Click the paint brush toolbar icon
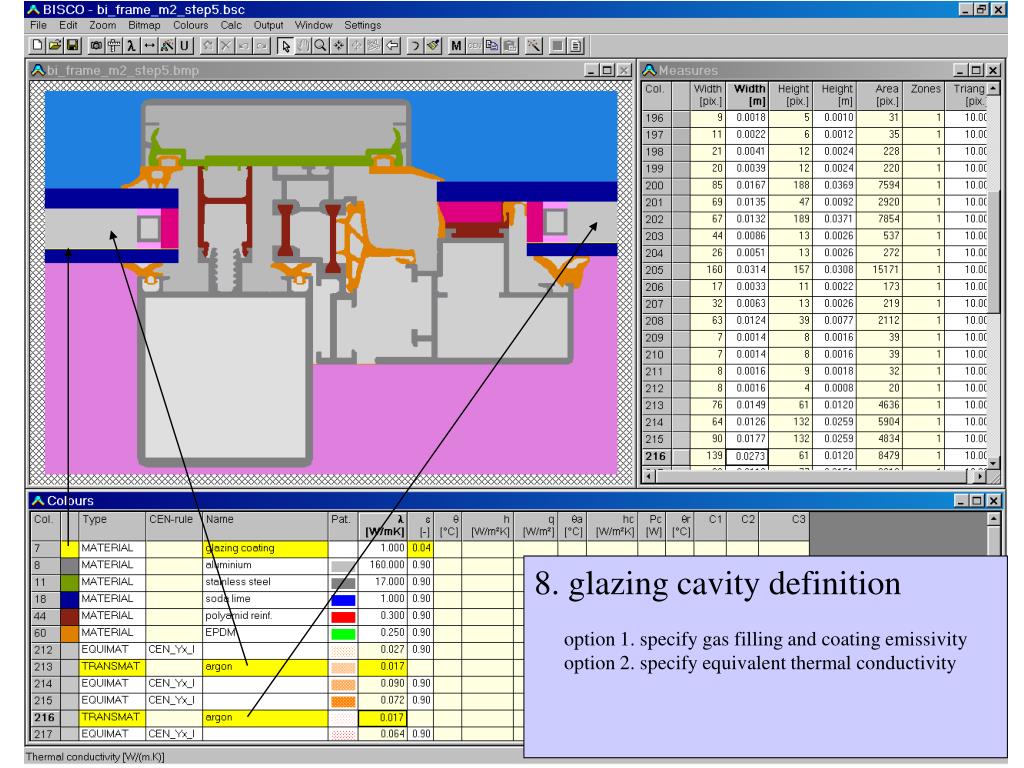The height and width of the screenshot is (768, 1024). pyautogui.click(x=433, y=46)
